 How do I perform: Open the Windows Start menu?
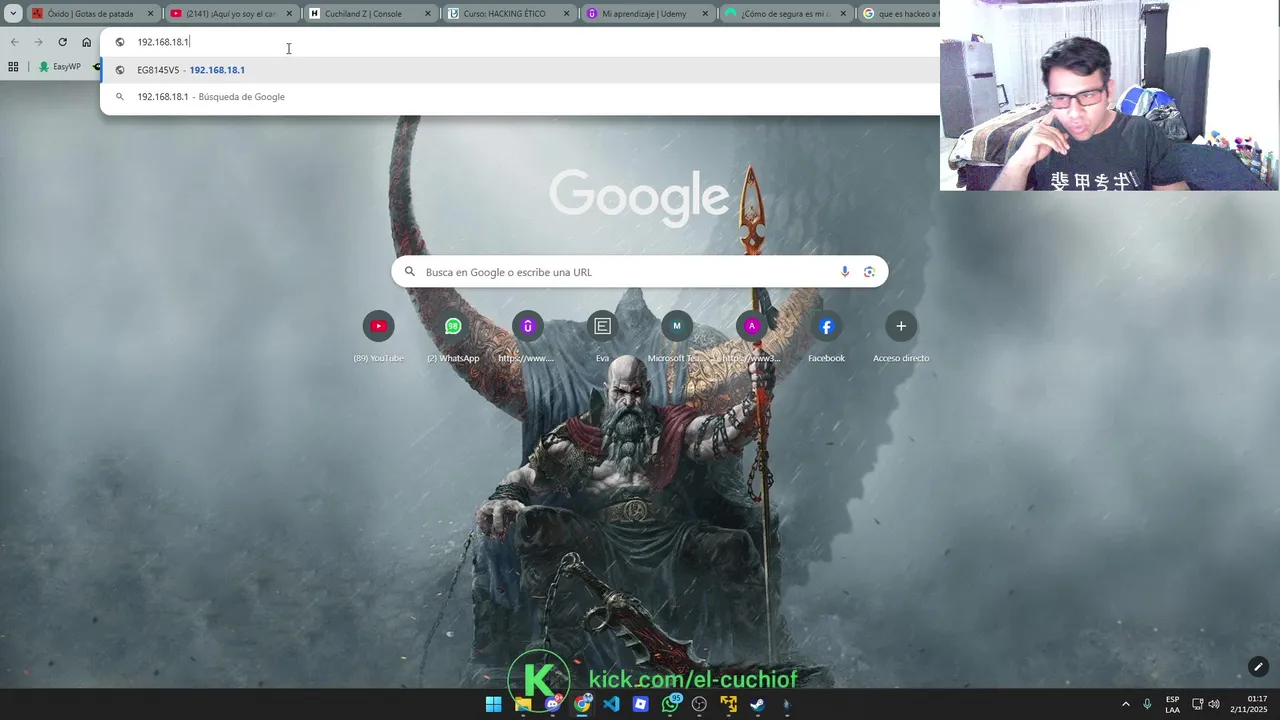tap(494, 704)
